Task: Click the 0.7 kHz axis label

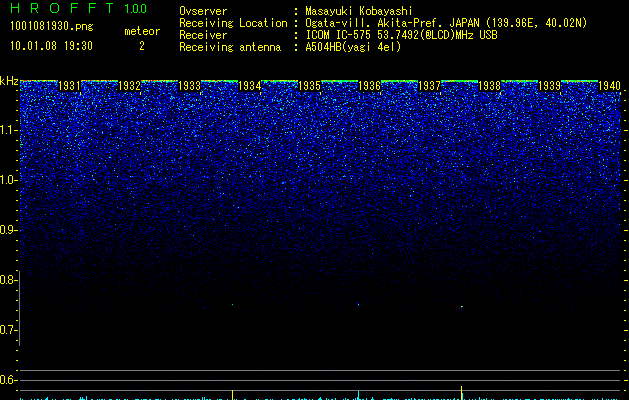Action: coord(8,330)
